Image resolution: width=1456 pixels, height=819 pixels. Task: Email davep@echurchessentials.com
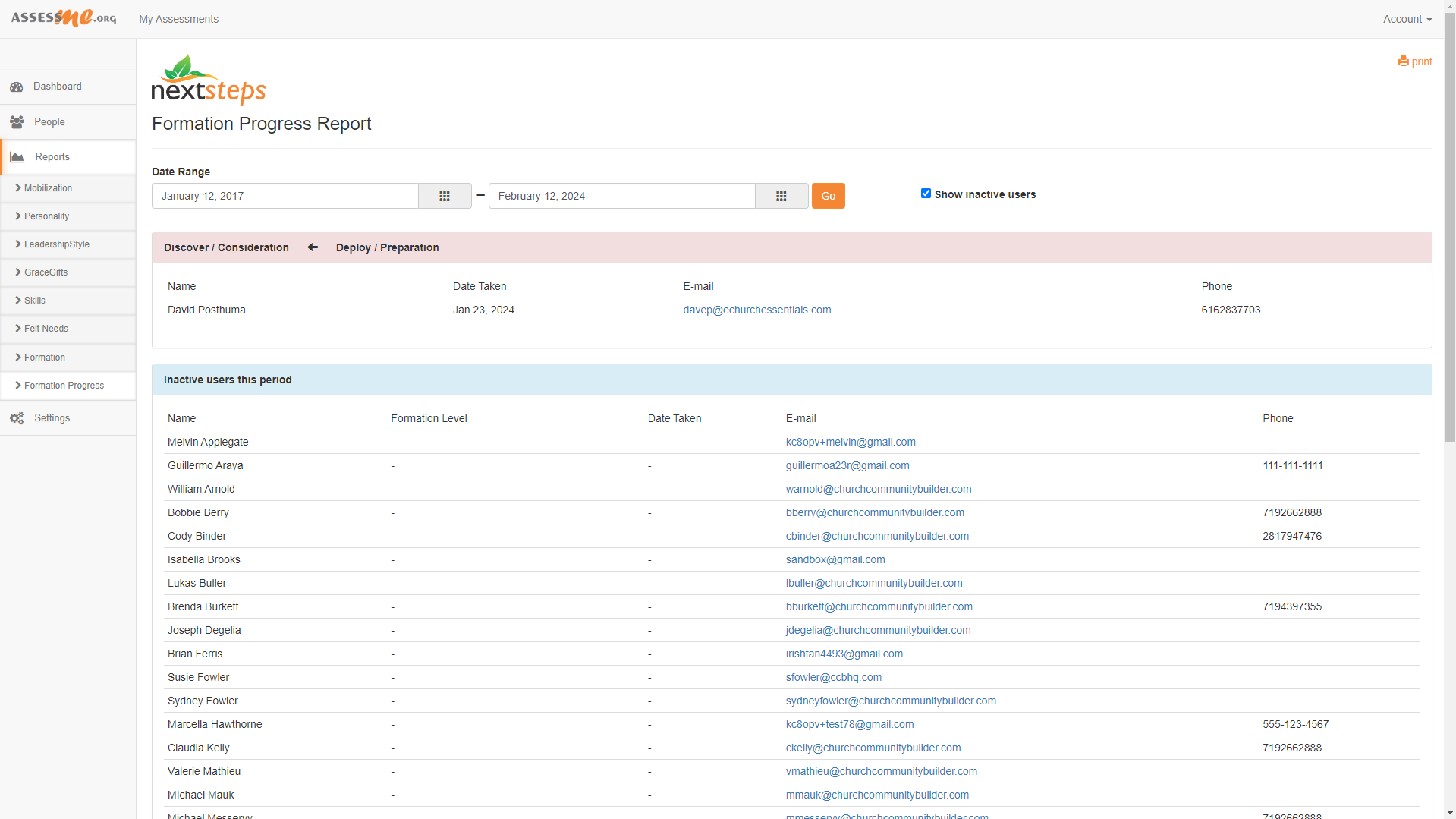(756, 310)
